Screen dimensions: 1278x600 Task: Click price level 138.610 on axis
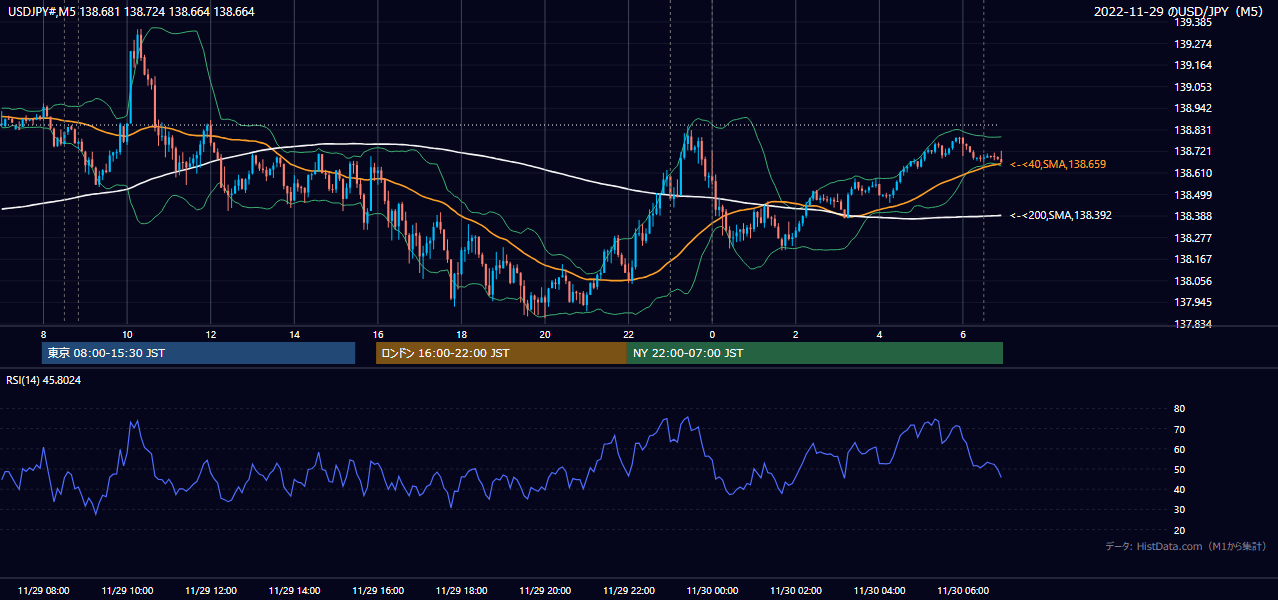click(1193, 173)
